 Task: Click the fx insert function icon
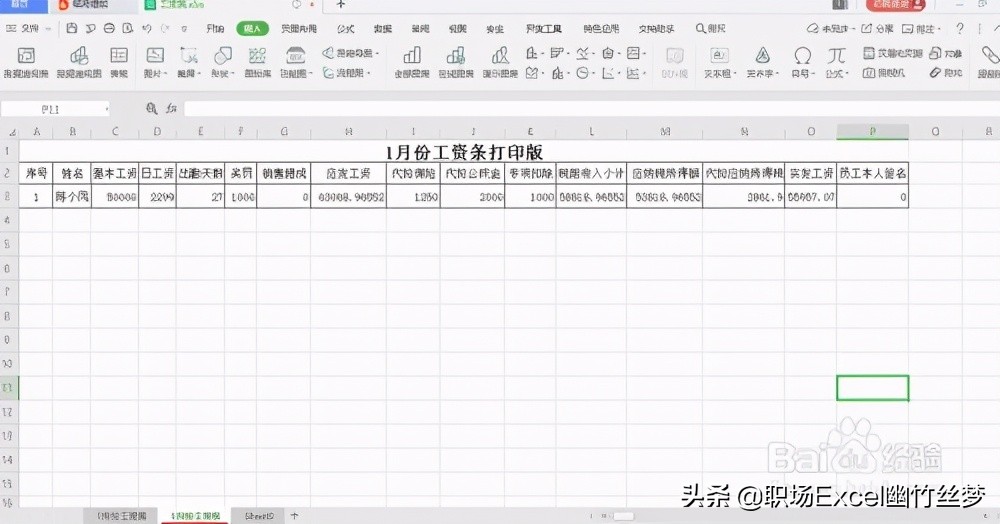[x=172, y=108]
